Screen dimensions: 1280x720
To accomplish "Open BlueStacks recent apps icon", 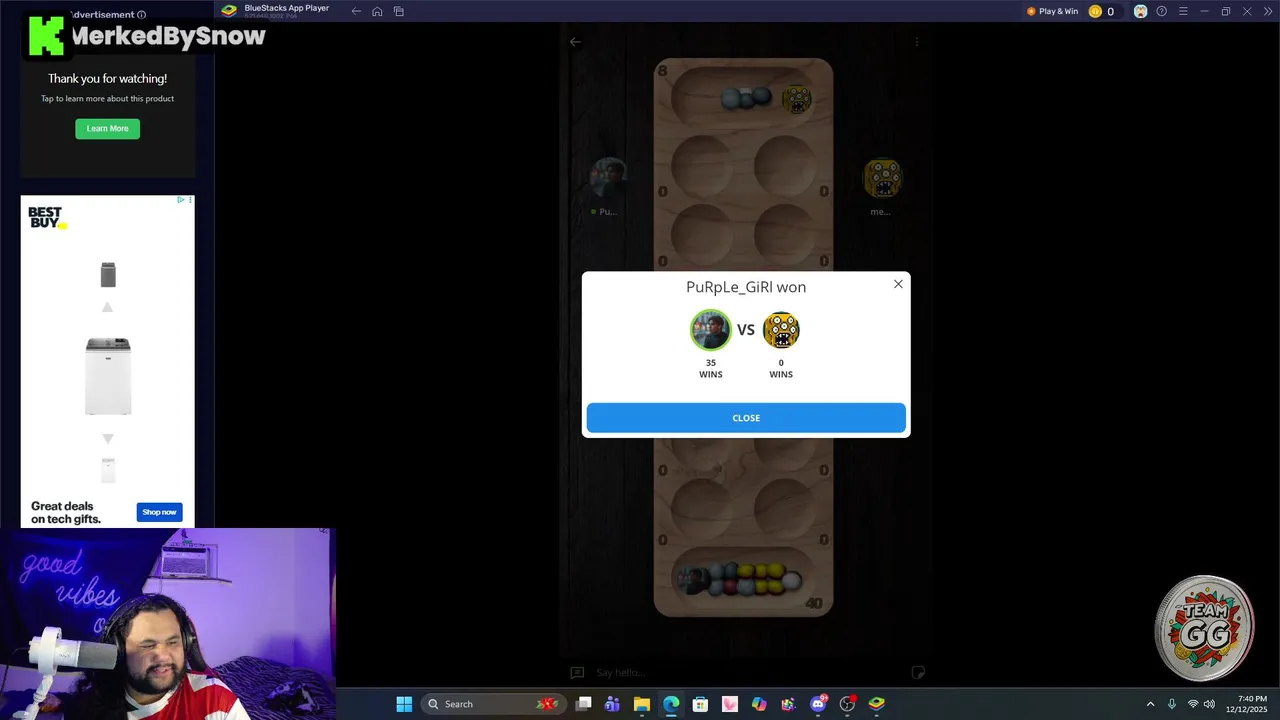I will 398,11.
